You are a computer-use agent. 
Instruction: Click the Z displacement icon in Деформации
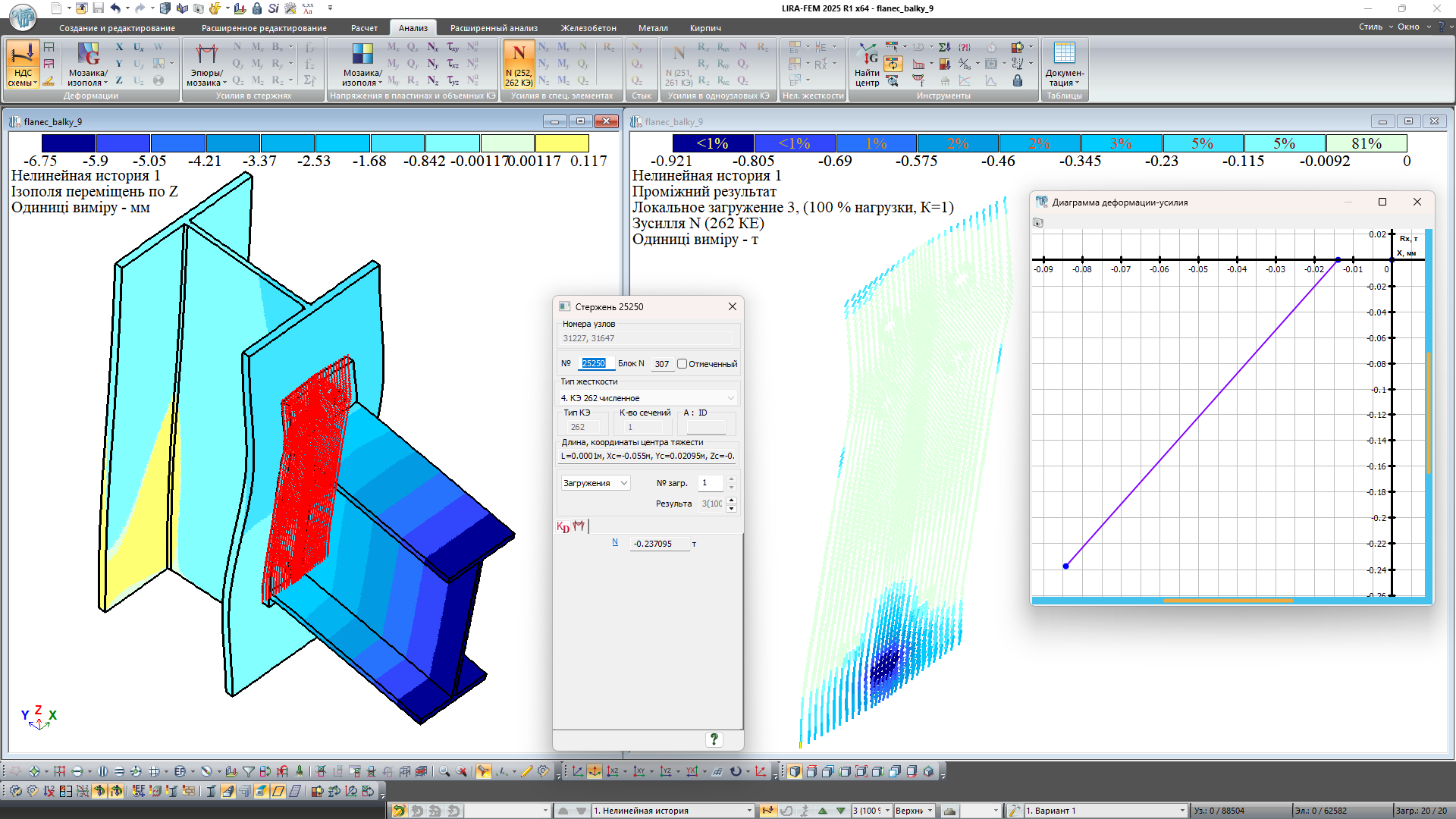click(119, 80)
